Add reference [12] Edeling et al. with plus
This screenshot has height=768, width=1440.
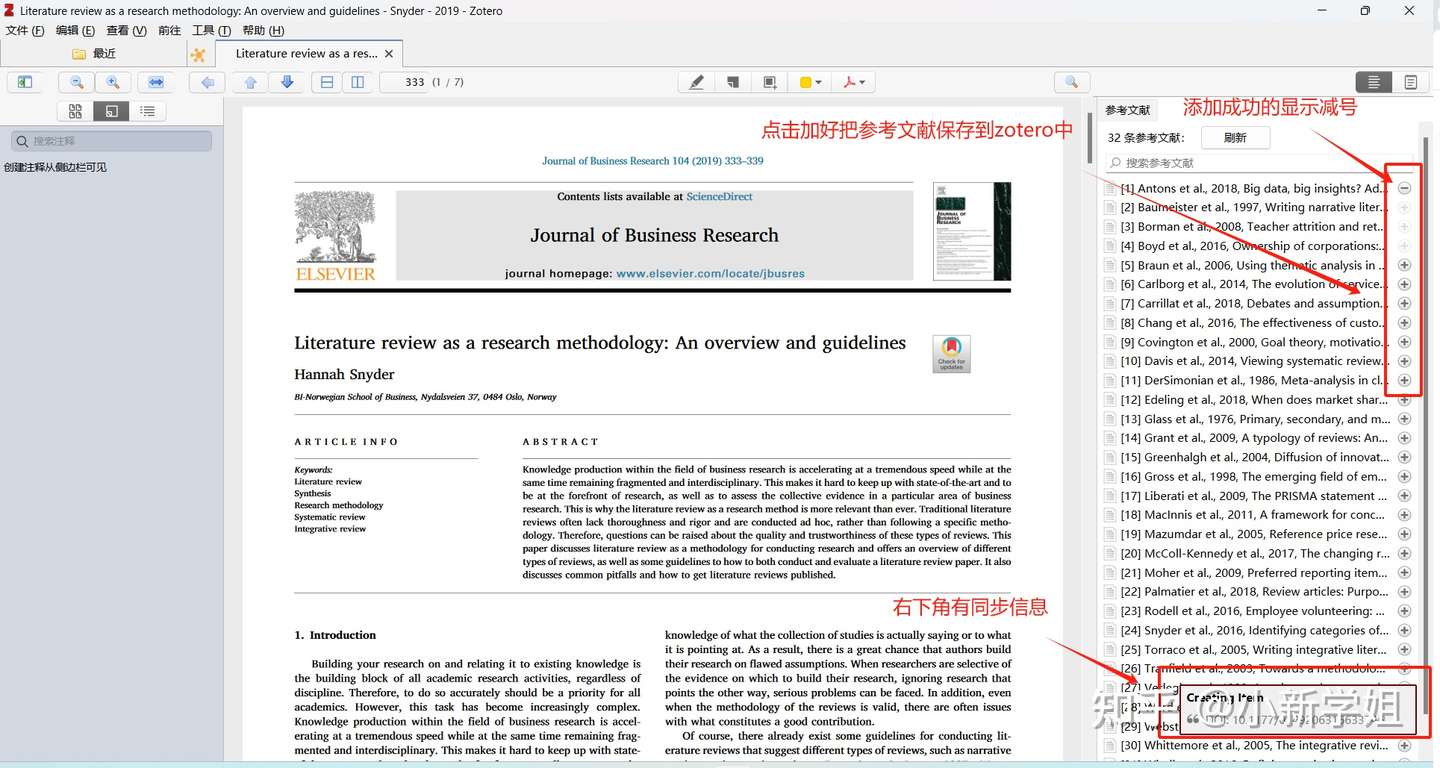coord(1404,399)
